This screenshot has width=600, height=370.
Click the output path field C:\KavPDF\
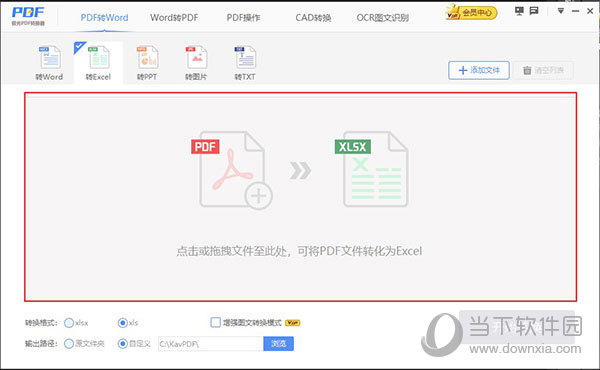pyautogui.click(x=210, y=344)
